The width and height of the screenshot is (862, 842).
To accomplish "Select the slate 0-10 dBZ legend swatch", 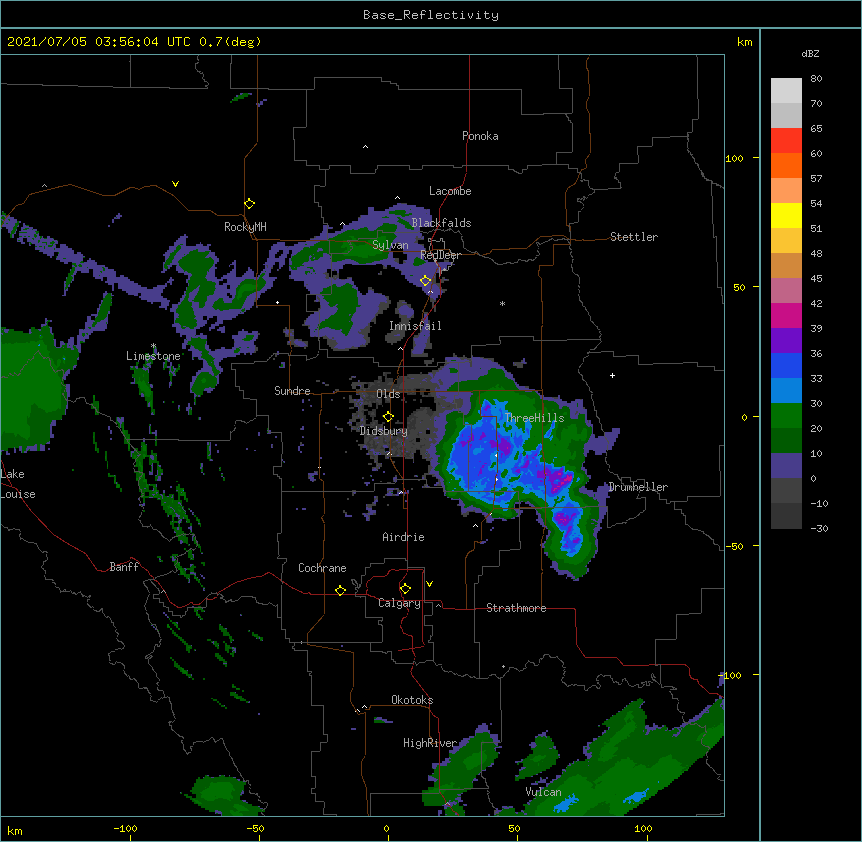I will 786,466.
